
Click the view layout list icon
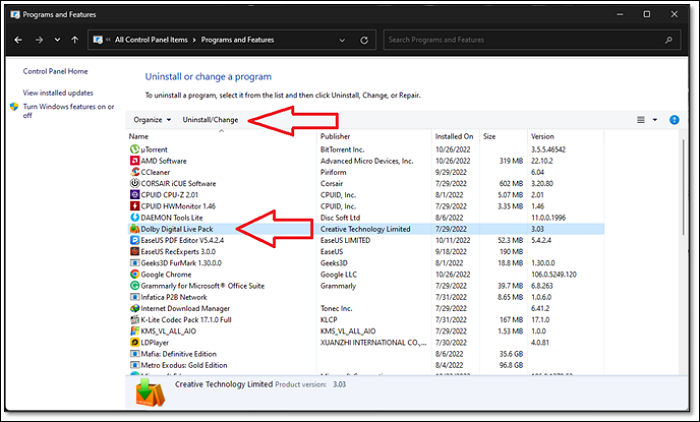641,120
